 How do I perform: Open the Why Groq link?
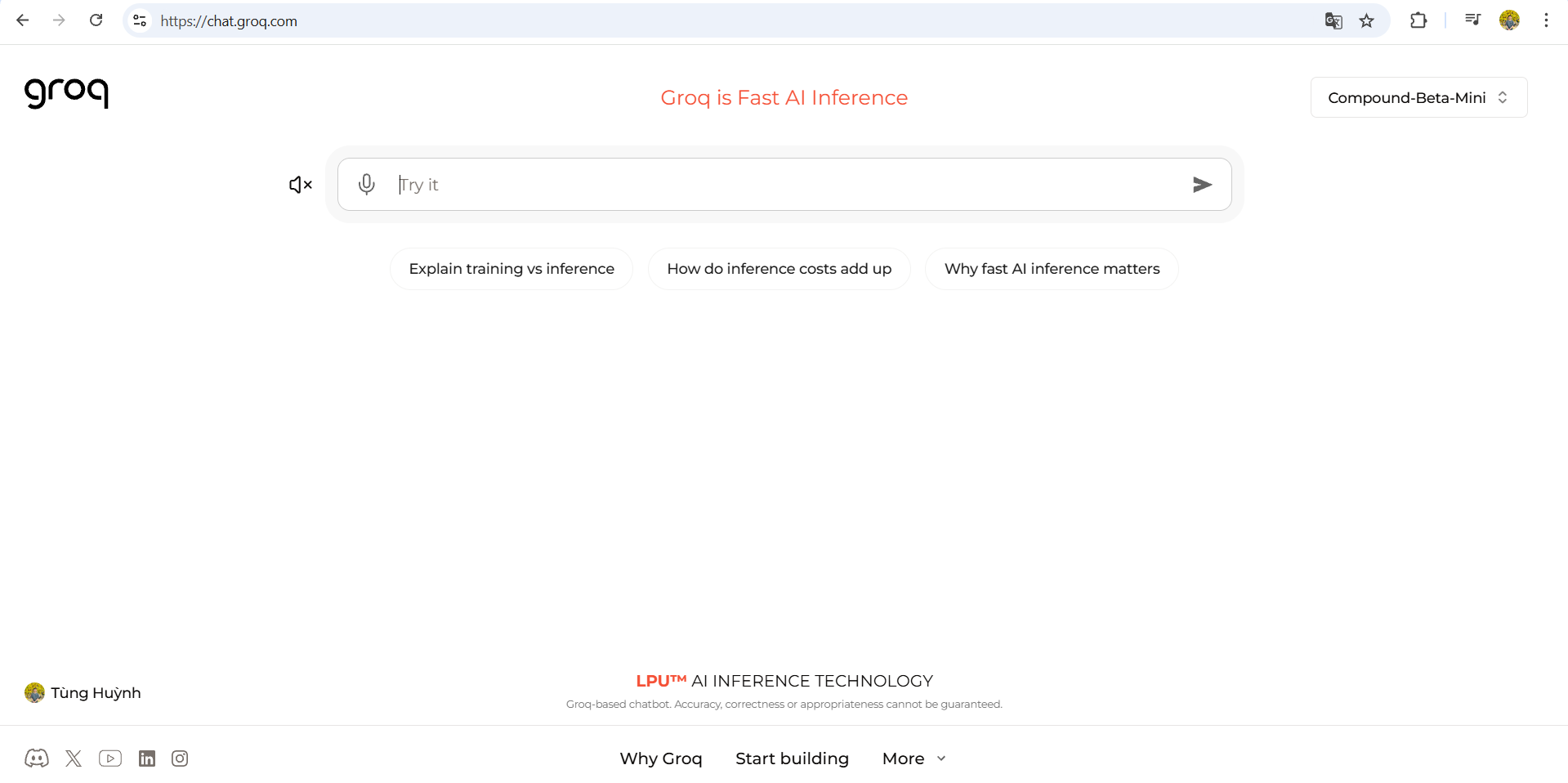pyautogui.click(x=661, y=758)
